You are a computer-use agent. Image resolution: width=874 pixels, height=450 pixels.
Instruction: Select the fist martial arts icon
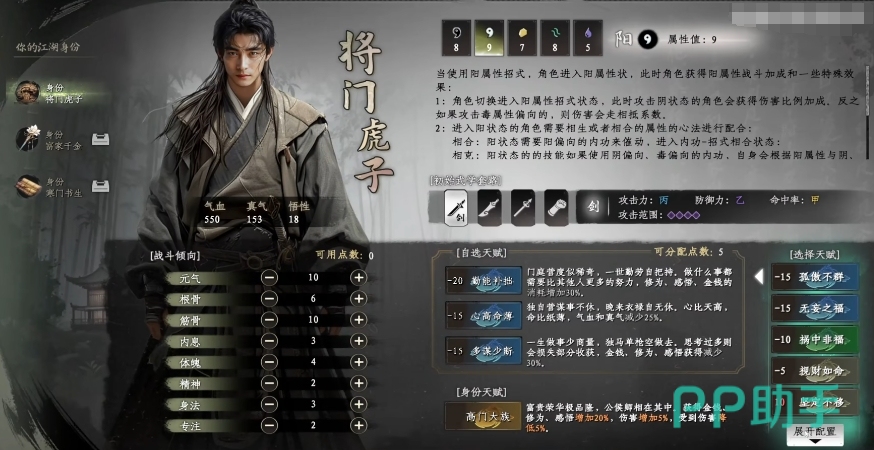click(x=556, y=207)
